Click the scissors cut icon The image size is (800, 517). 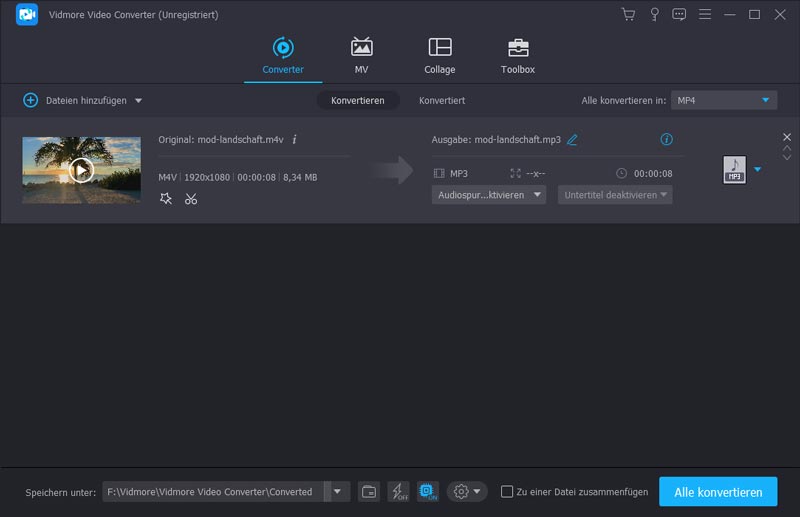(191, 199)
